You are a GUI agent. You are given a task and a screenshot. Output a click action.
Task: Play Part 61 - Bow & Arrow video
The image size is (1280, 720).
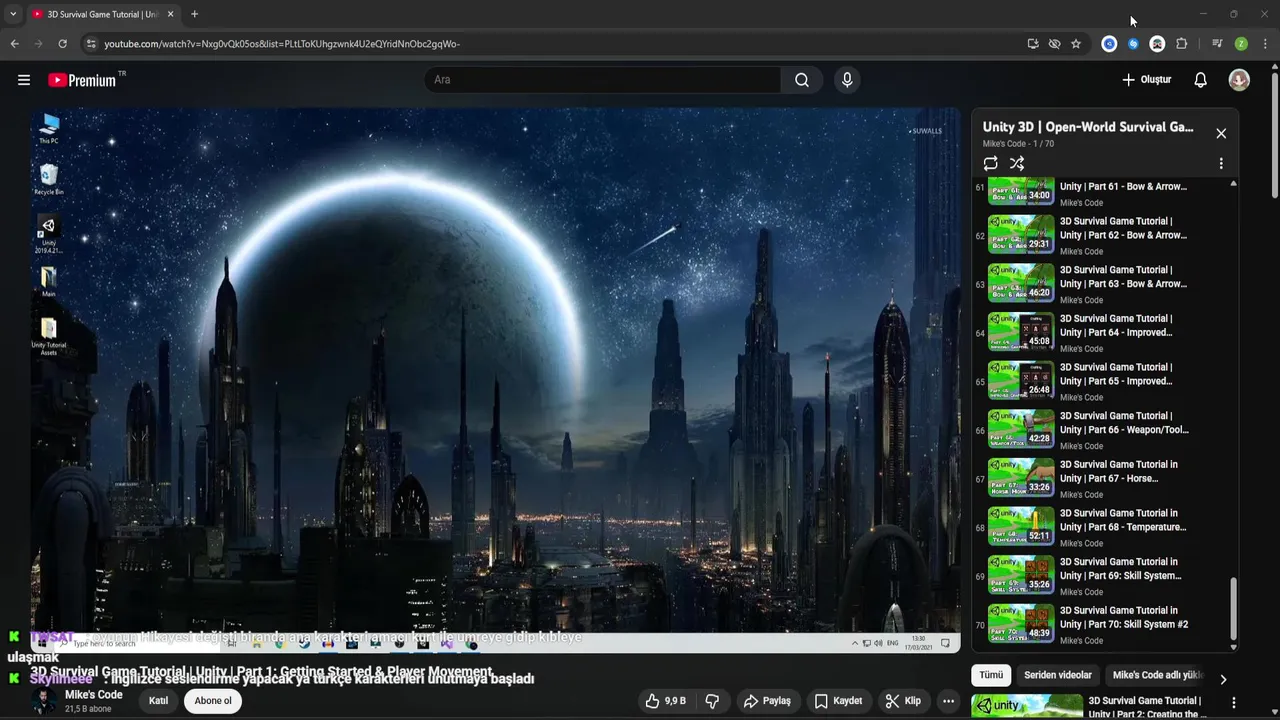pyautogui.click(x=1021, y=190)
